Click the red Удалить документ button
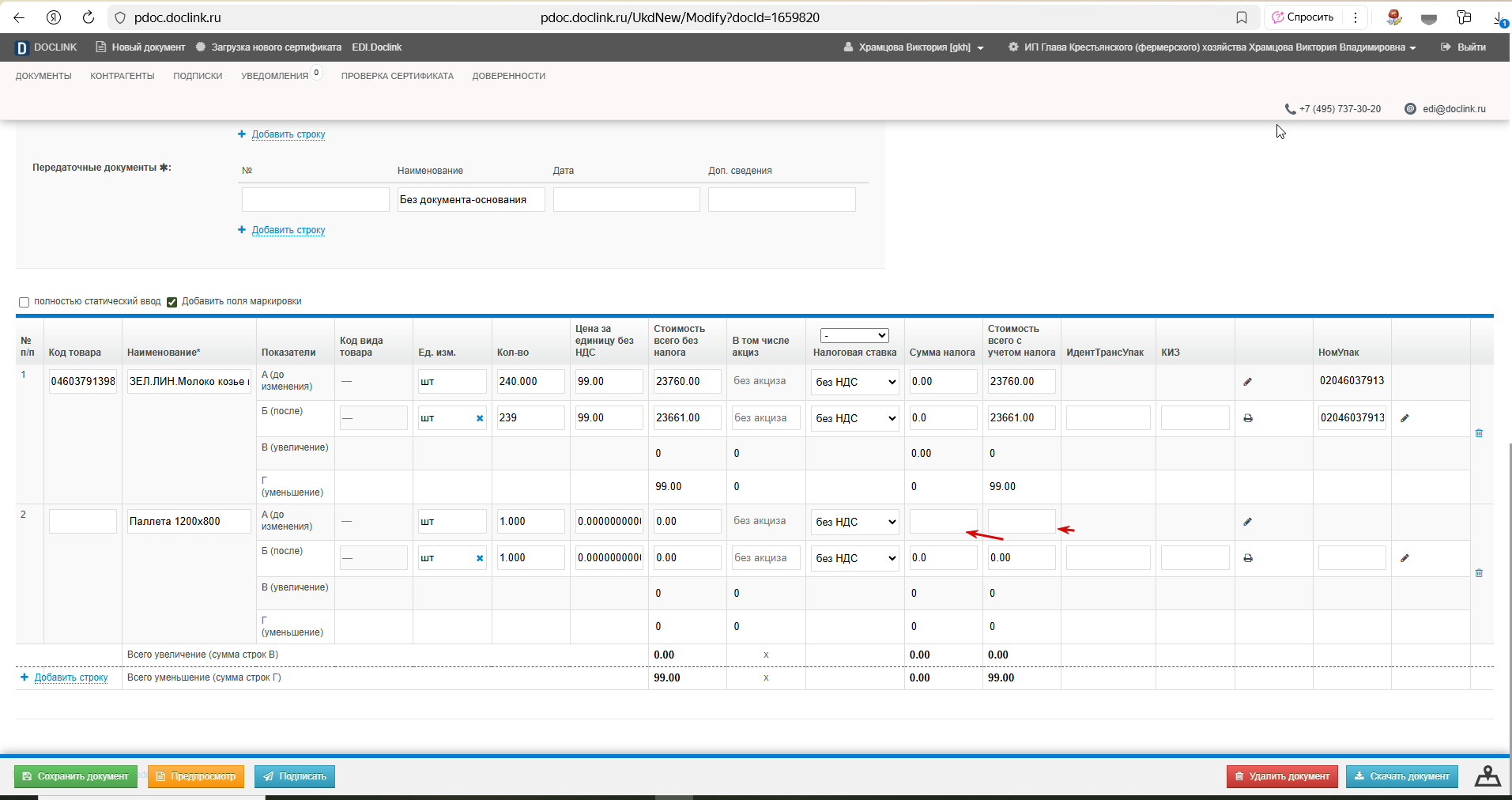The height and width of the screenshot is (800, 1512). 1282,776
